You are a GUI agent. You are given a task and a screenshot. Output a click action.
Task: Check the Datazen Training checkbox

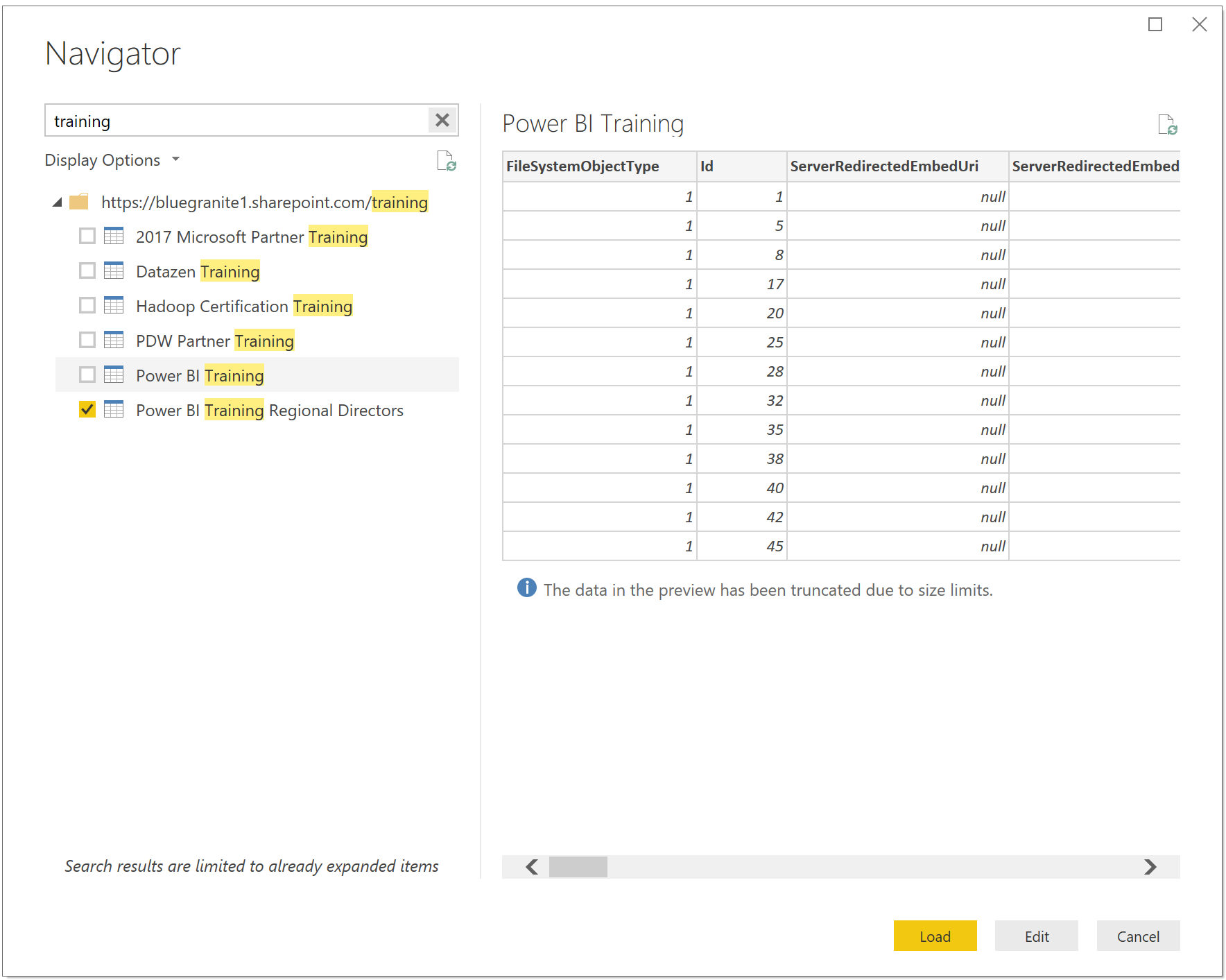point(87,270)
